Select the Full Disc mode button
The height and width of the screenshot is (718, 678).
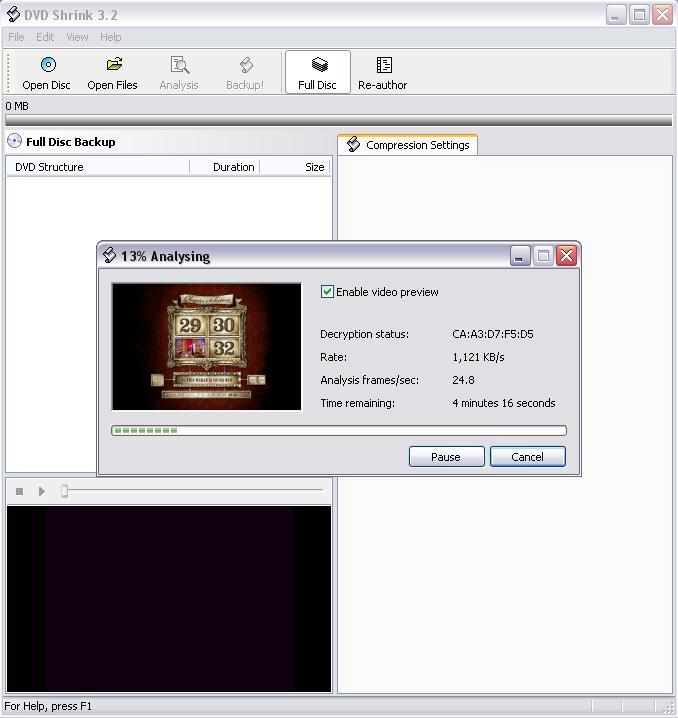[x=318, y=72]
